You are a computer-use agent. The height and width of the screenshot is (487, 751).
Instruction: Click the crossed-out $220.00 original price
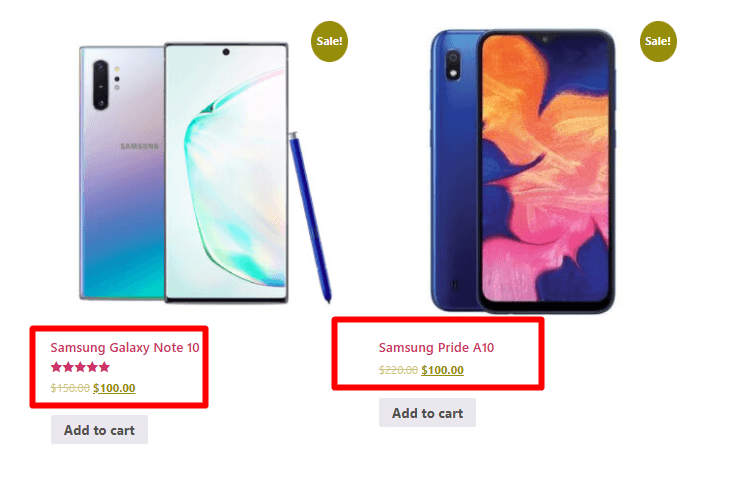pyautogui.click(x=398, y=370)
